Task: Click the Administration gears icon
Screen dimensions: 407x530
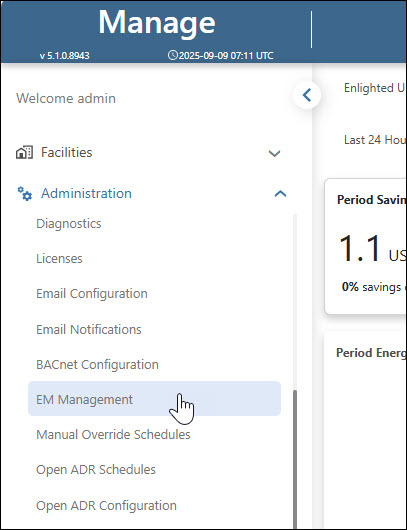Action: tap(24, 193)
